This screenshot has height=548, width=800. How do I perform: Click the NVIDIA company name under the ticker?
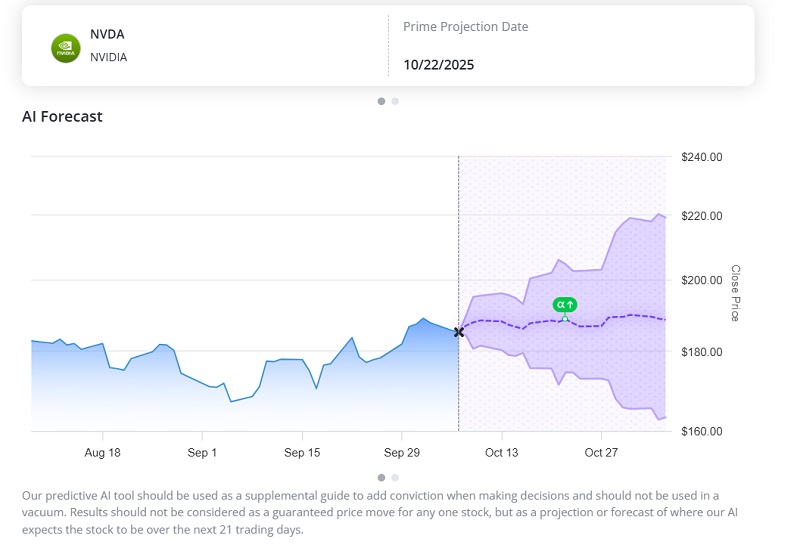[x=108, y=57]
